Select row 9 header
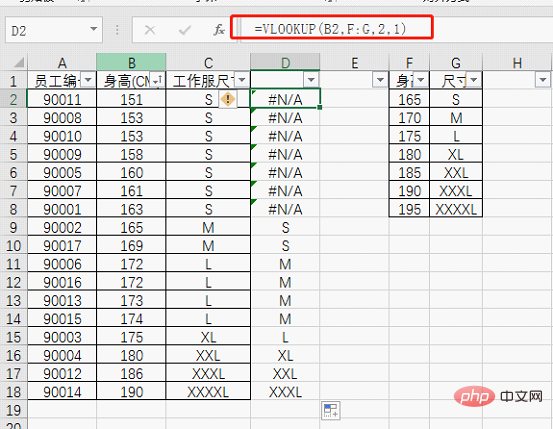This screenshot has height=429, width=553. pyautogui.click(x=13, y=228)
